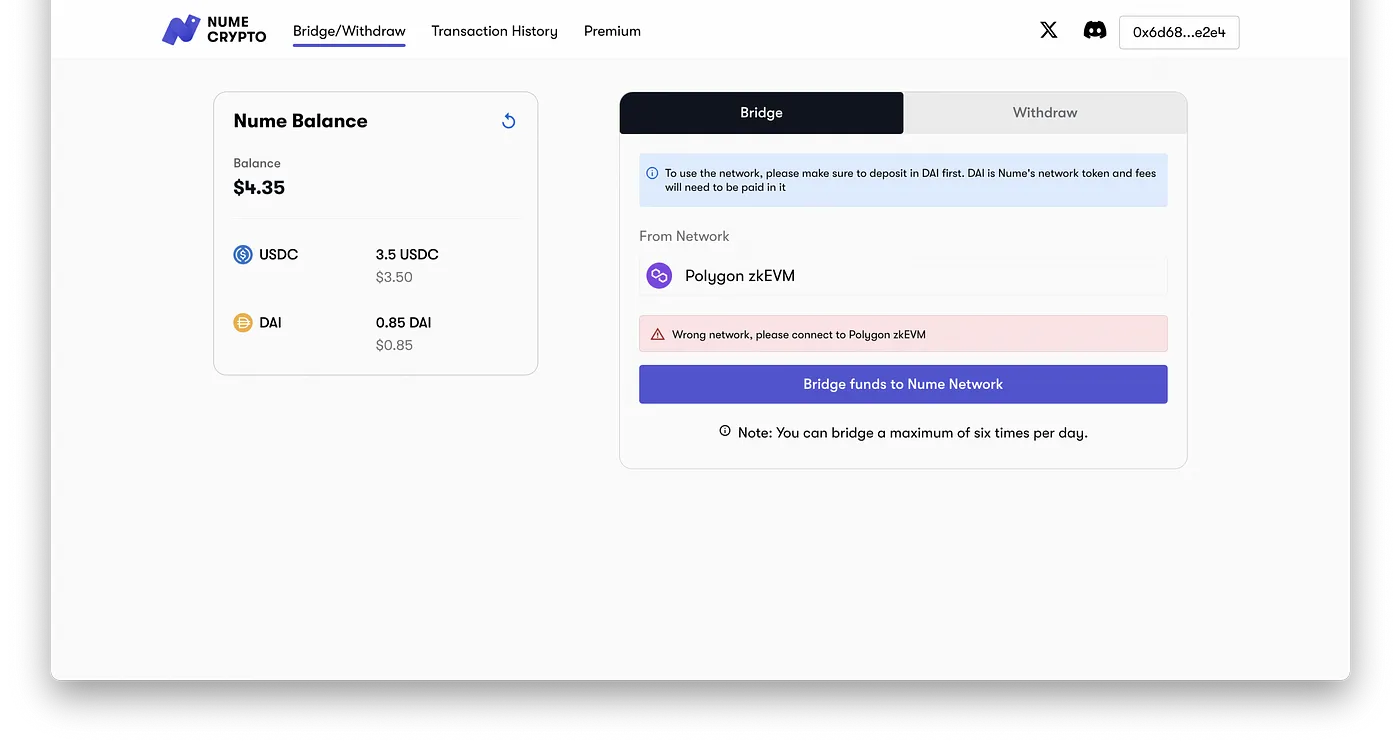This screenshot has width=1400, height=747.
Task: Open the Discord icon link
Action: click(1095, 30)
